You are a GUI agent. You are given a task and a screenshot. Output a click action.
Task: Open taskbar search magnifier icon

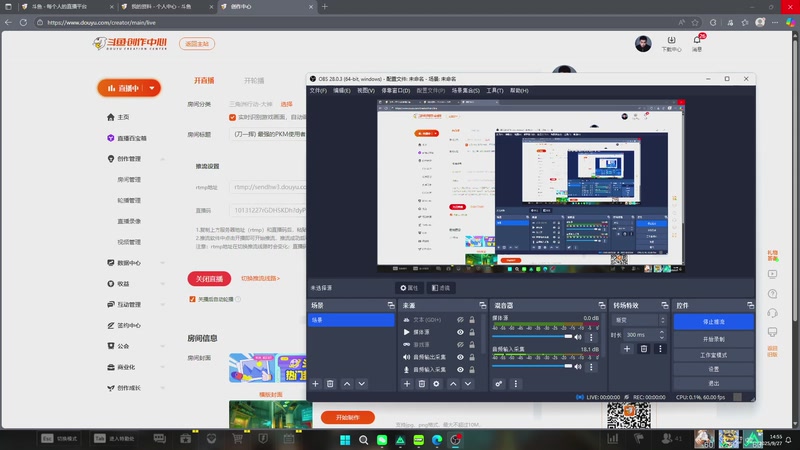(x=363, y=440)
